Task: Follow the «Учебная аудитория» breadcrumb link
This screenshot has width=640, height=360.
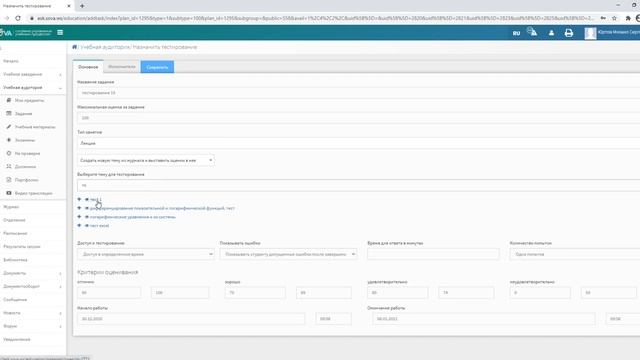Action: [105, 47]
